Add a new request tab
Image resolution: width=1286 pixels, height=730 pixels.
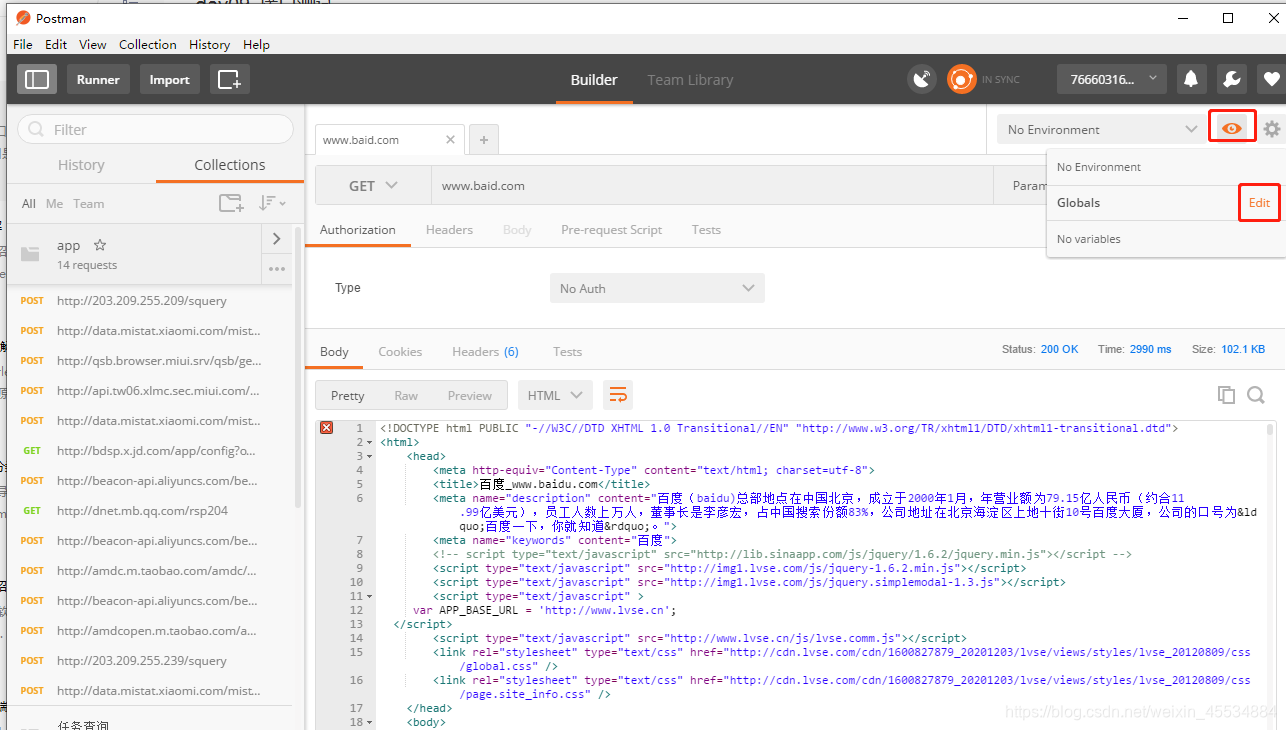(x=483, y=140)
